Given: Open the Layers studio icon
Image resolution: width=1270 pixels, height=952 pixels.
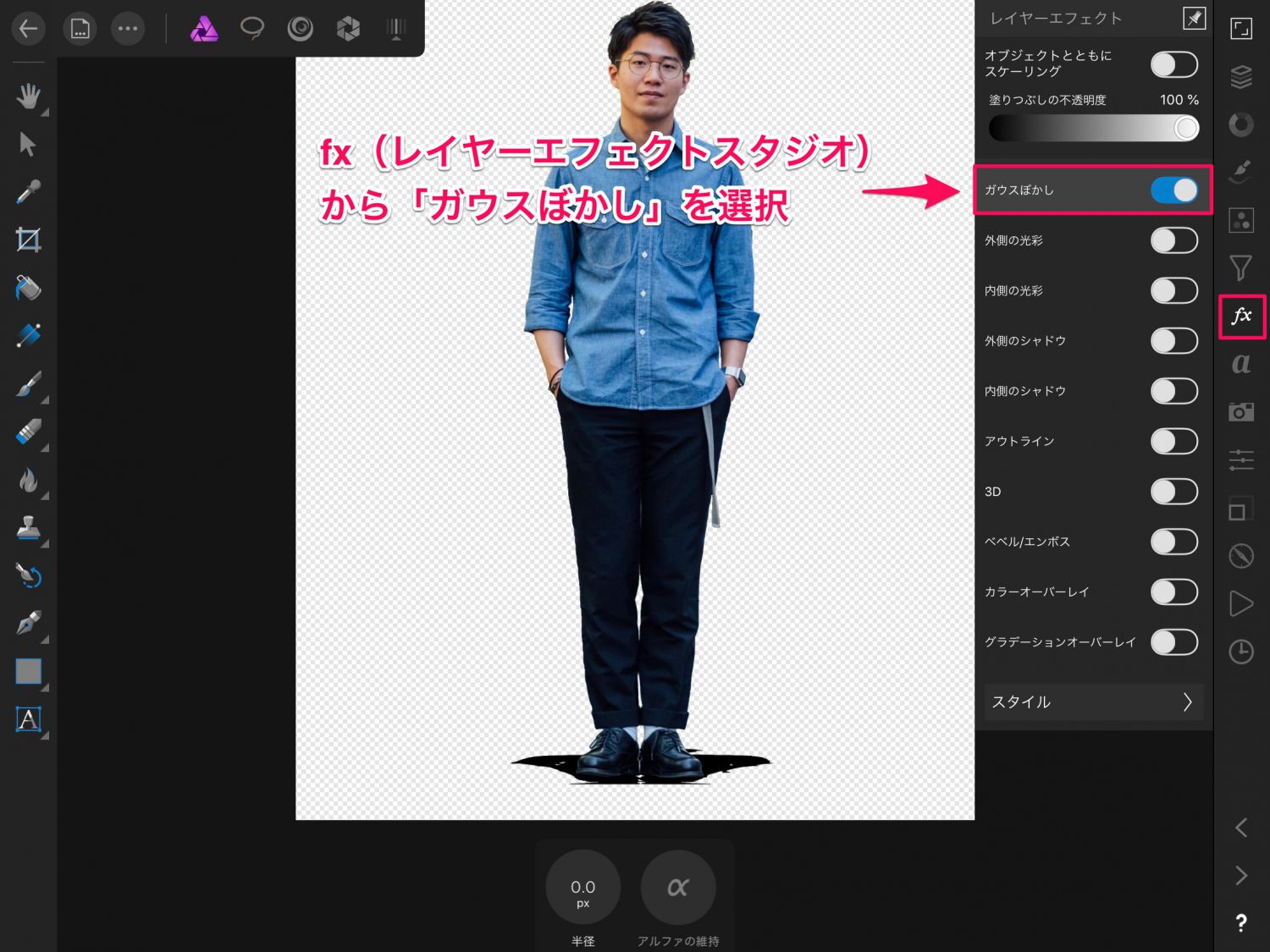Looking at the screenshot, I should click(1241, 77).
